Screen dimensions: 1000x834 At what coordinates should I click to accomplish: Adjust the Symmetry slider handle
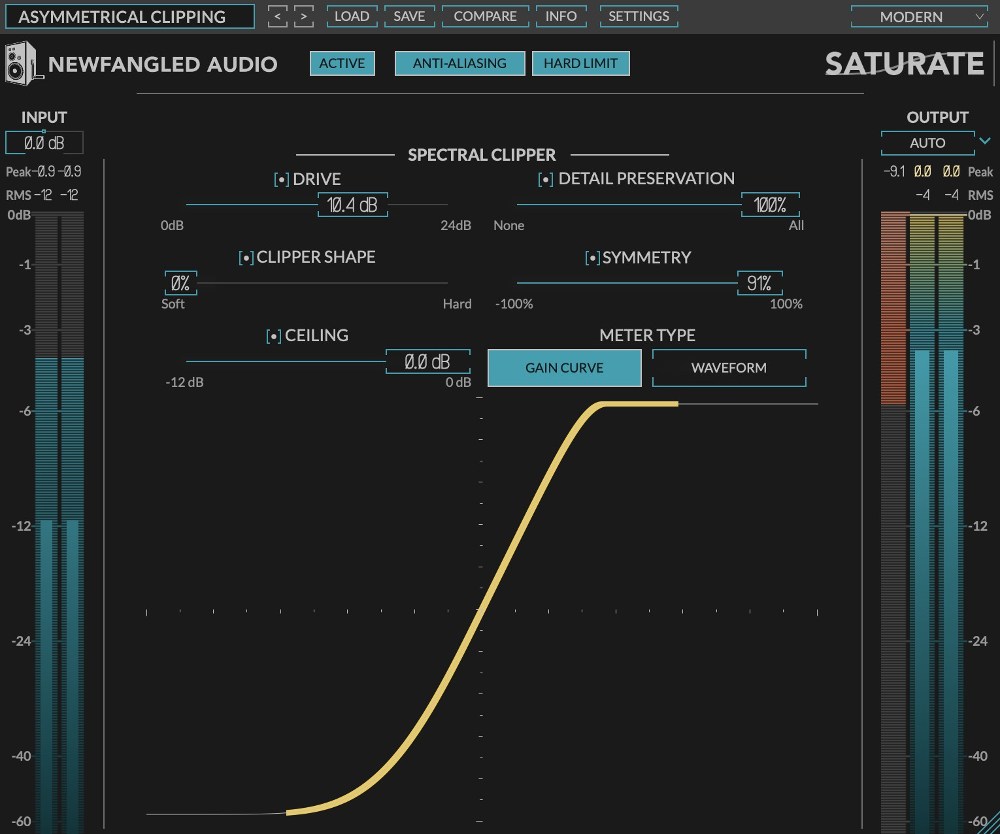(x=760, y=283)
